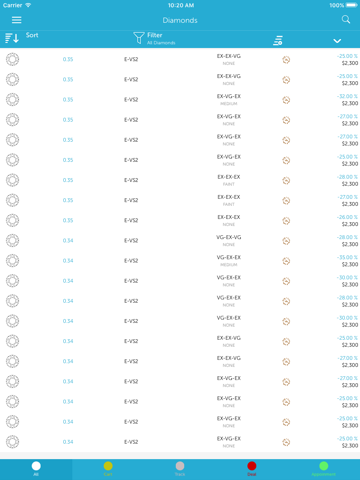Tap orange status icon in the last row

click(x=286, y=442)
